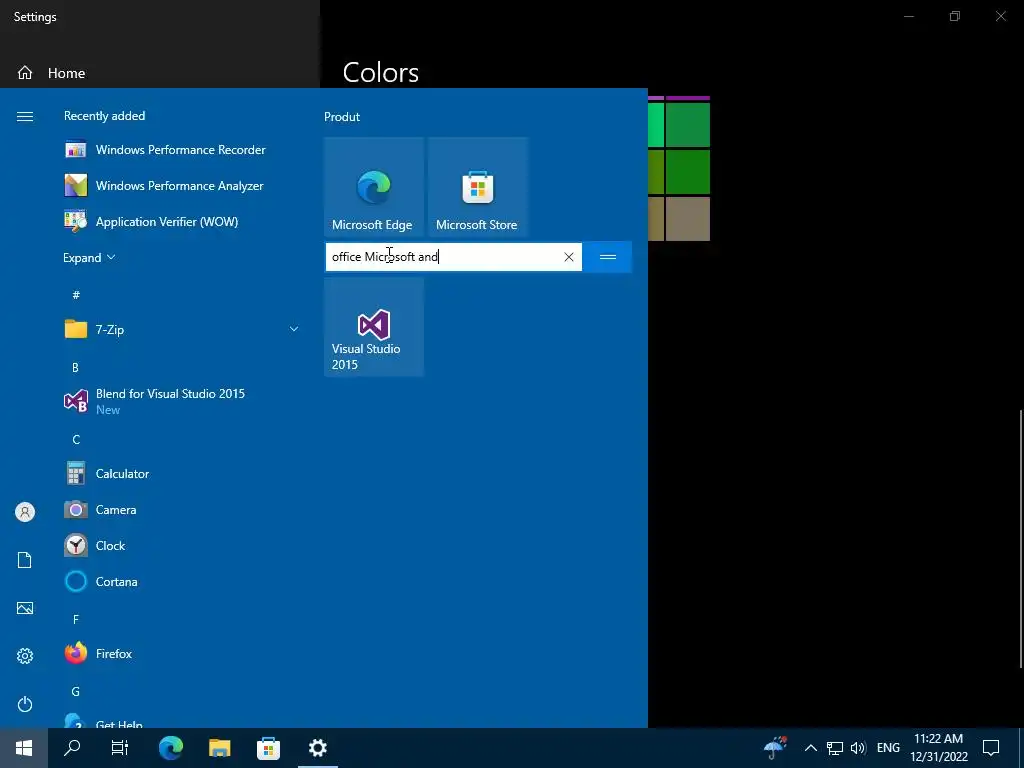The image size is (1024, 768).
Task: Open the Visual Studio 2015 tile
Action: [x=374, y=327]
